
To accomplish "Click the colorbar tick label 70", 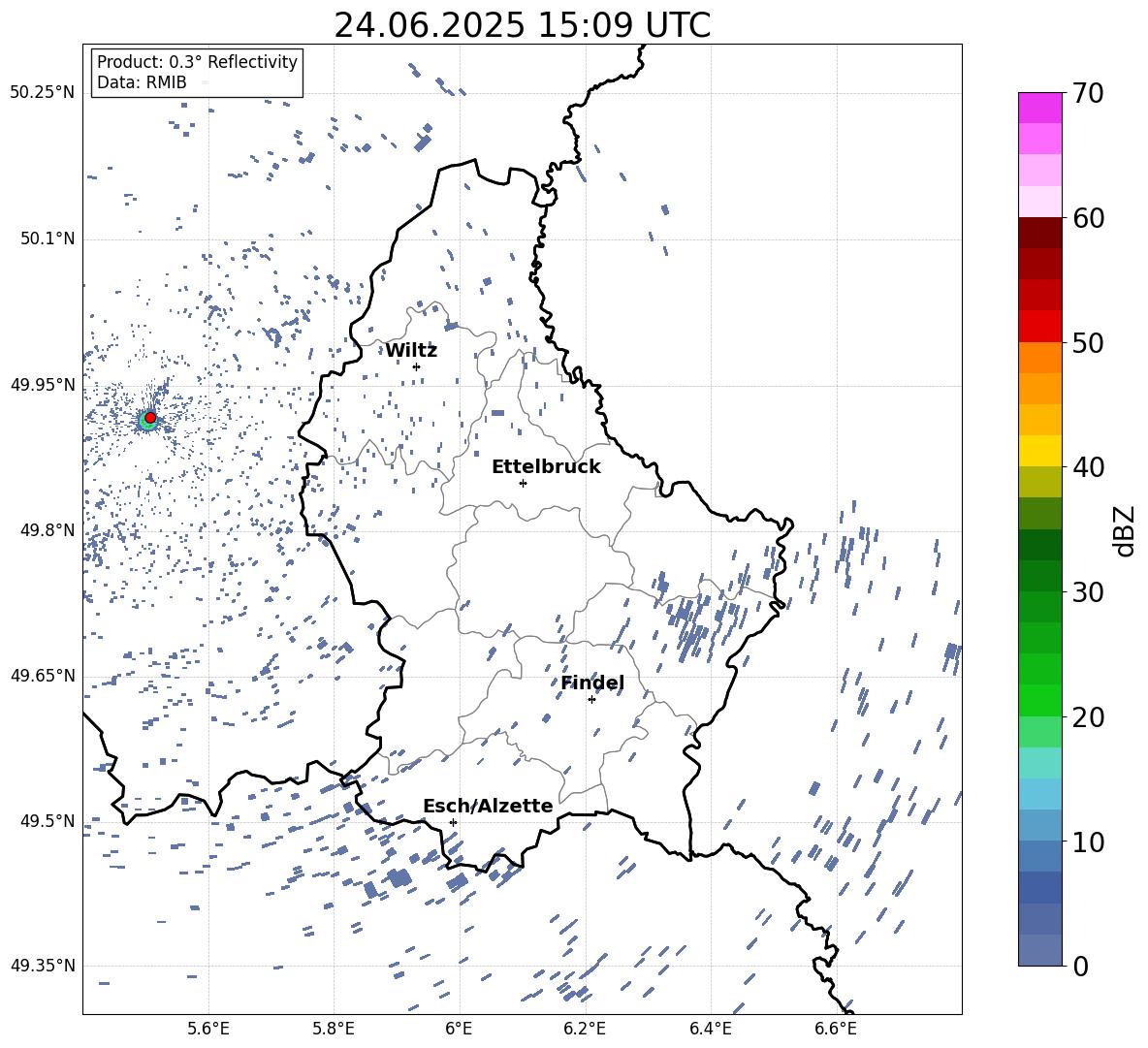I will point(1088,93).
